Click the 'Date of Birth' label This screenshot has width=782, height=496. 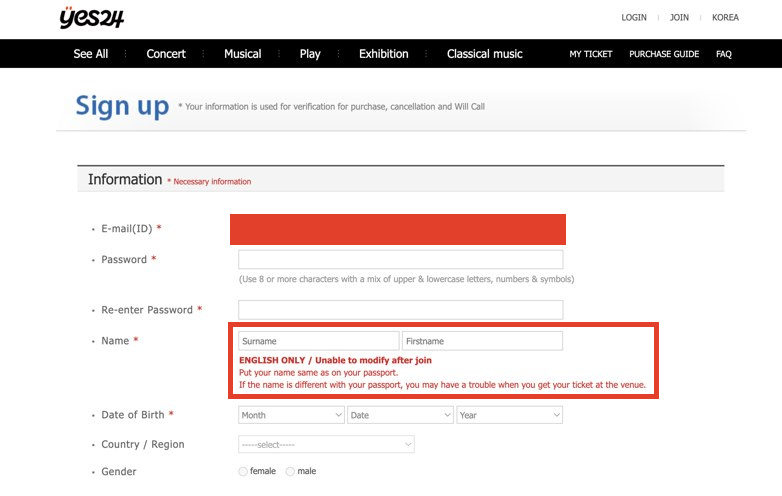point(133,415)
